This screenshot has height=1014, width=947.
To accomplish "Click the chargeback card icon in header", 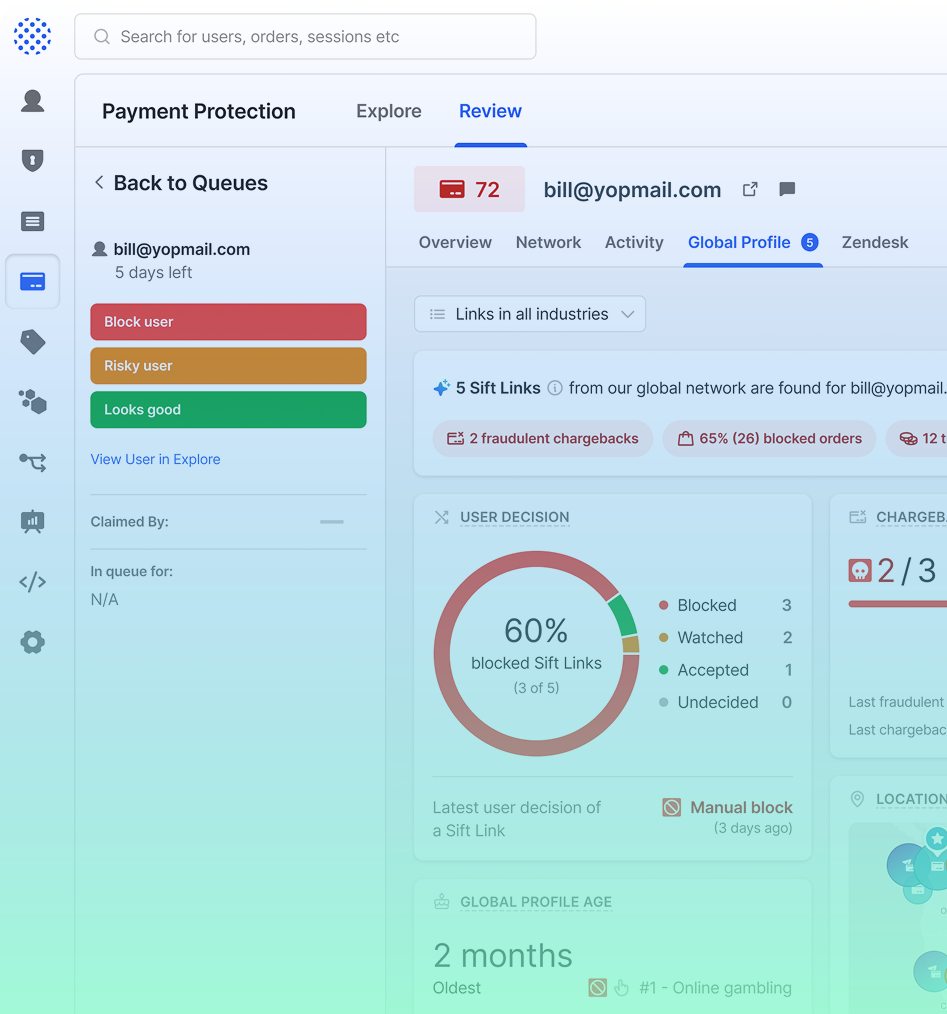I will click(857, 517).
